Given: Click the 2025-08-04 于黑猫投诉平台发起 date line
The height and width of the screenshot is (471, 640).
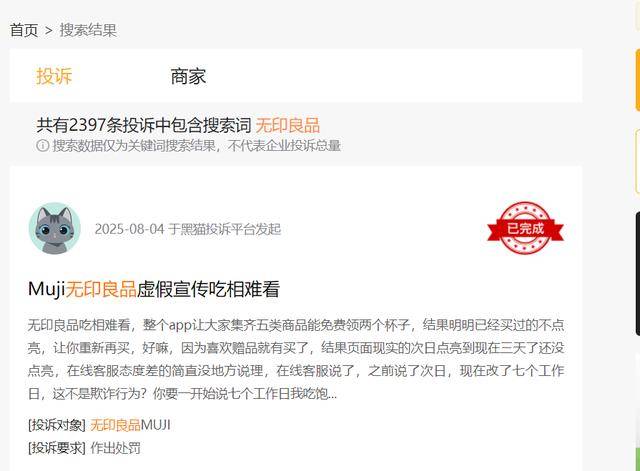Looking at the screenshot, I should tap(188, 229).
